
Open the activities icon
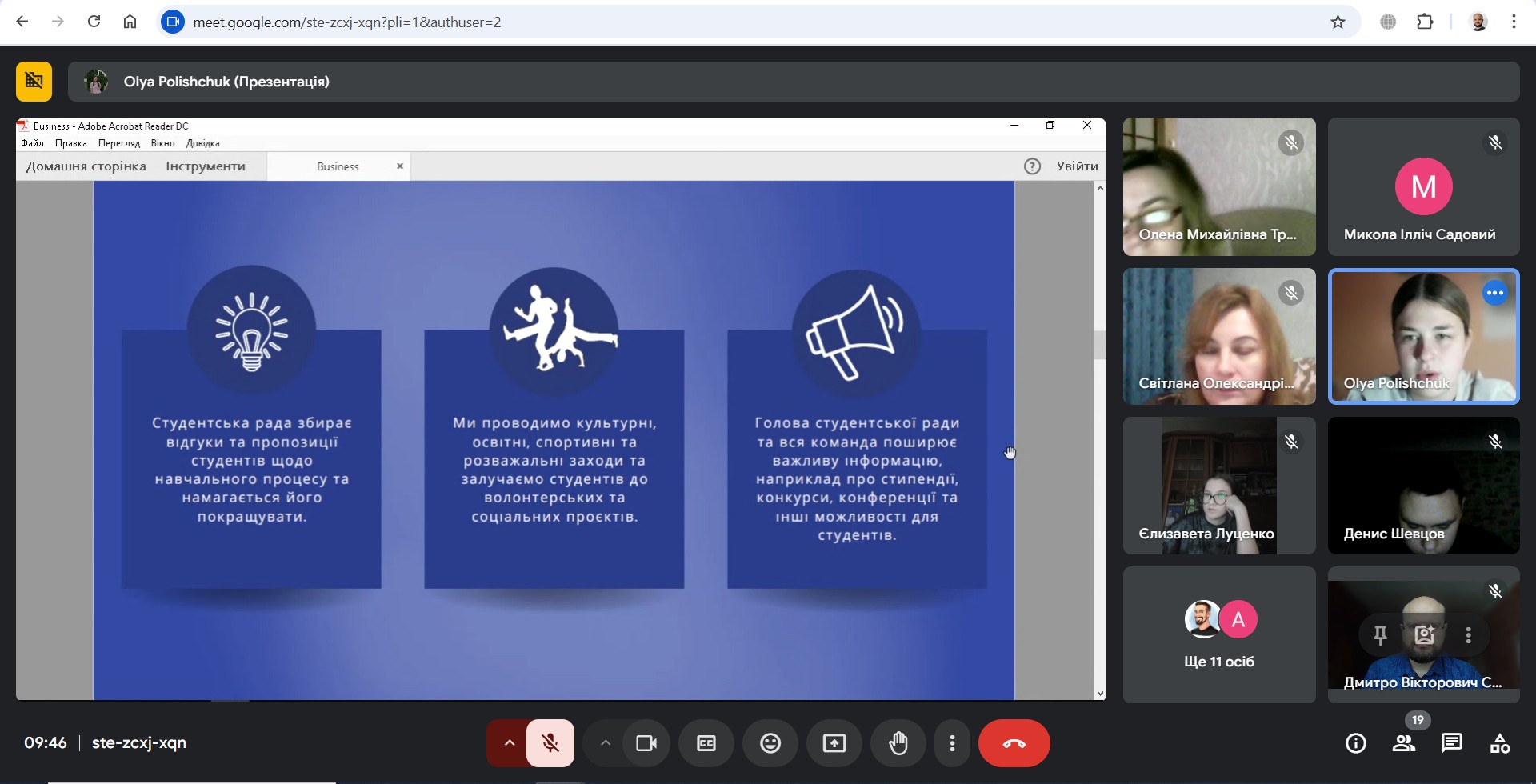click(x=1499, y=743)
